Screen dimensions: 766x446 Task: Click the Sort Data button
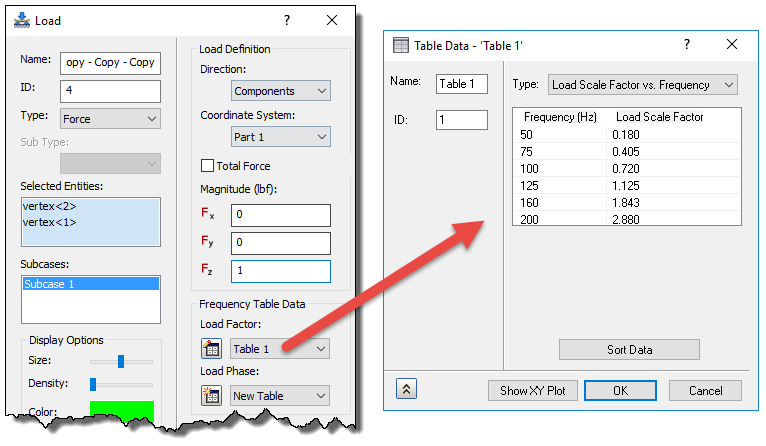coord(629,350)
